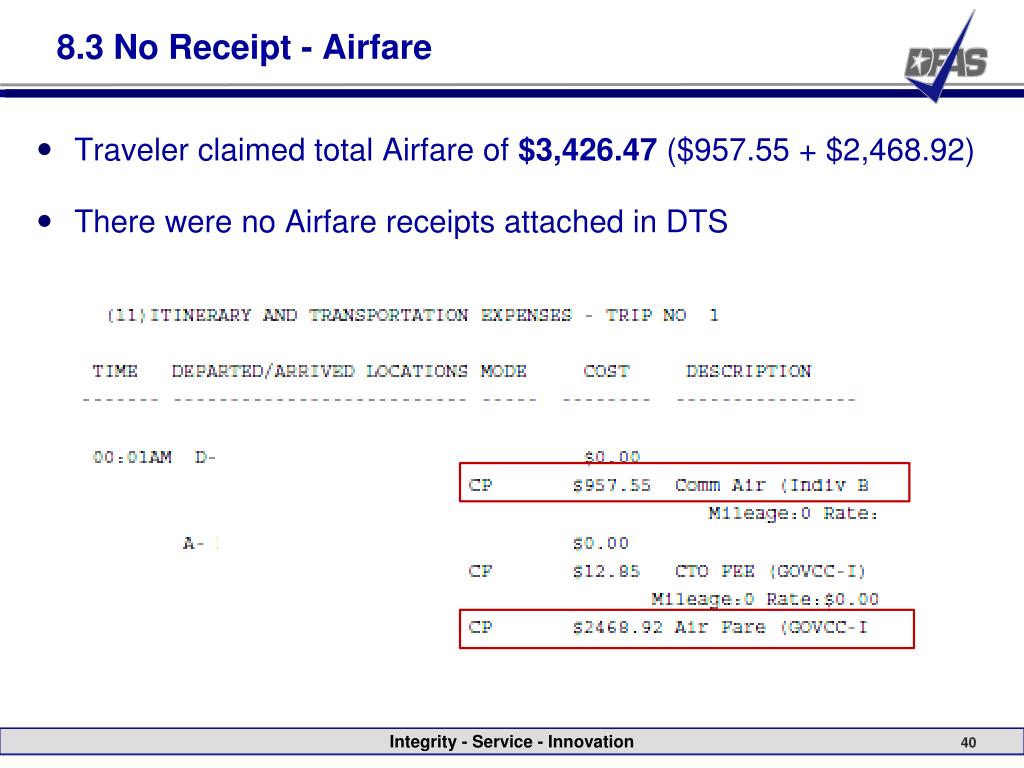Click the DFAS checkmark logo
Image resolution: width=1024 pixels, height=768 pixels.
coord(946,57)
